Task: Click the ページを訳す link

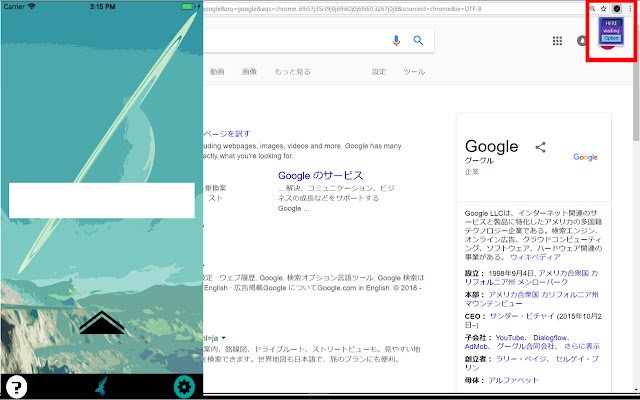Action: [x=227, y=133]
